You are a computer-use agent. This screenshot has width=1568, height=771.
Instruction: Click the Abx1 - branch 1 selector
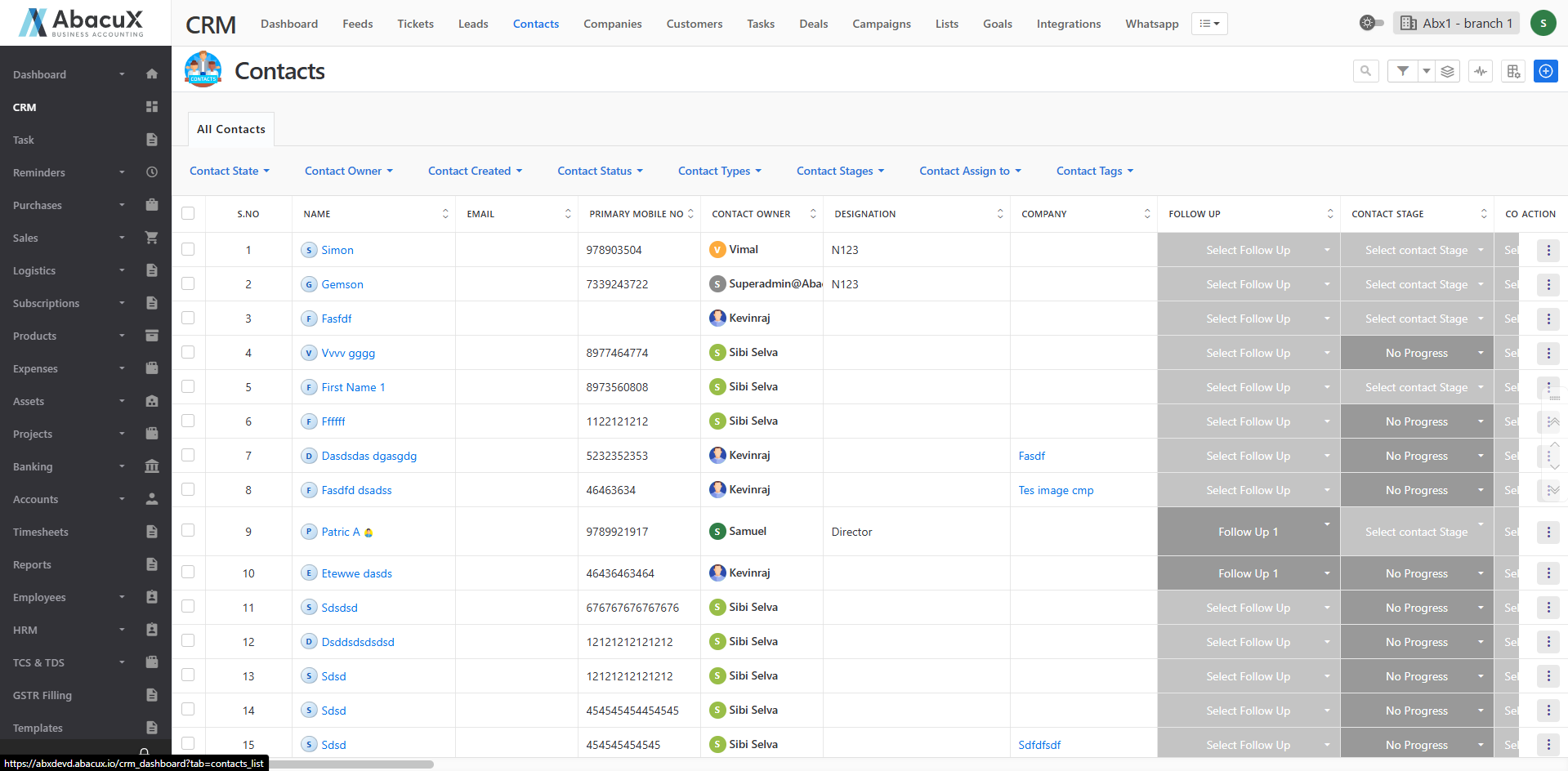point(1457,23)
